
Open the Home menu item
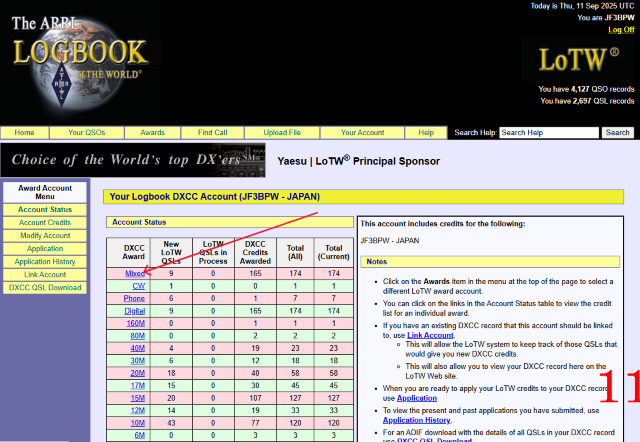click(x=25, y=132)
